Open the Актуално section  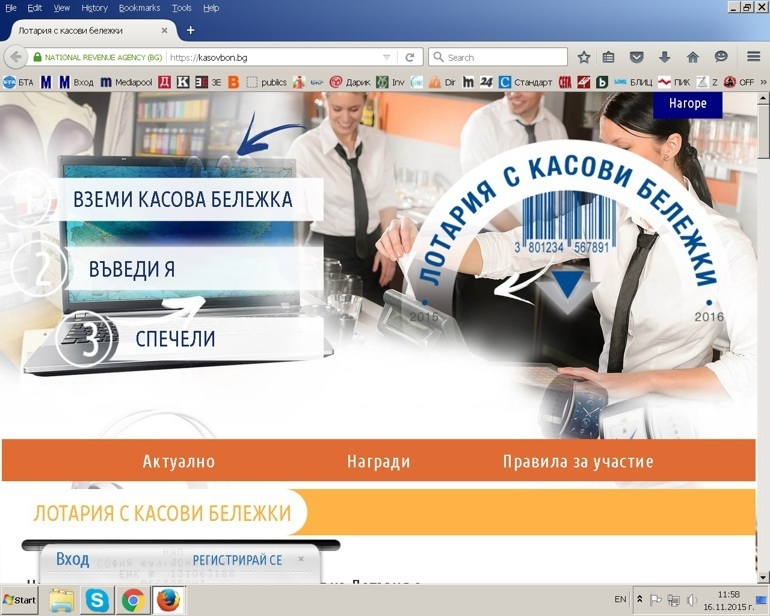(179, 461)
